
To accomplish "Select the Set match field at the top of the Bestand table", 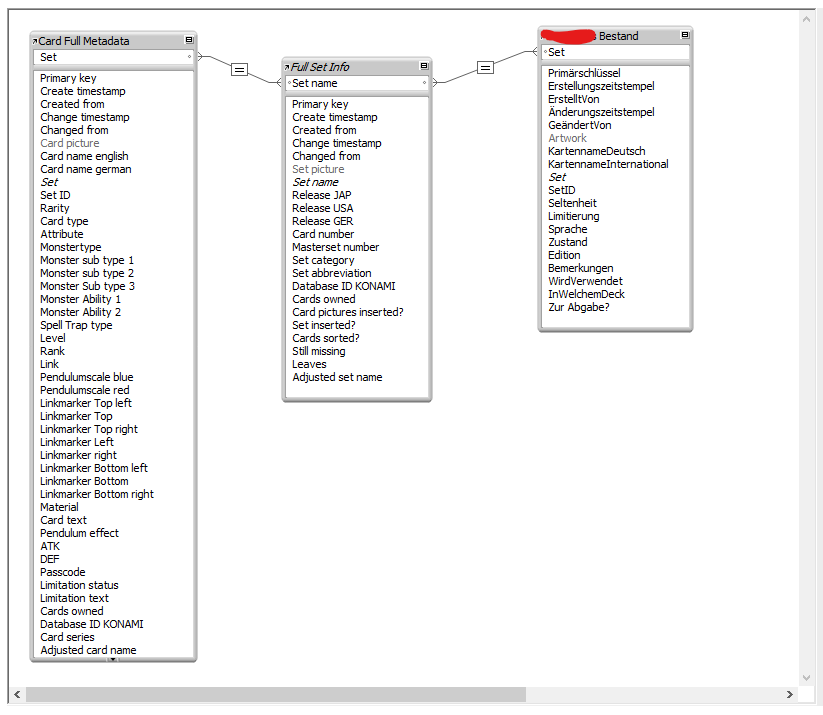I will pyautogui.click(x=615, y=52).
